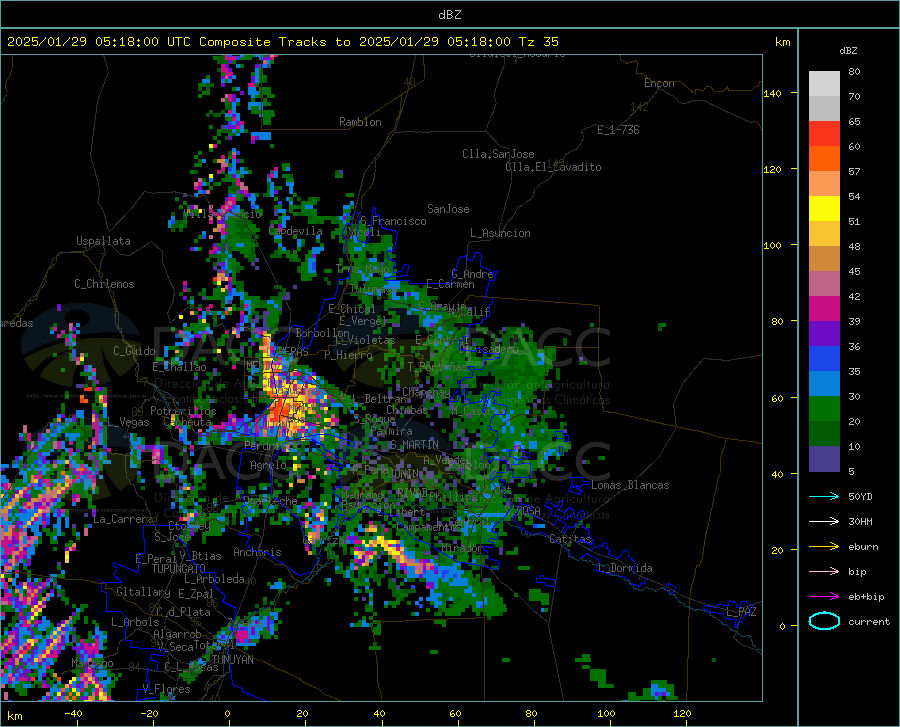Screen dimensions: 900x727
Task: Click the 'Gltallary' place label
Action: (x=143, y=592)
